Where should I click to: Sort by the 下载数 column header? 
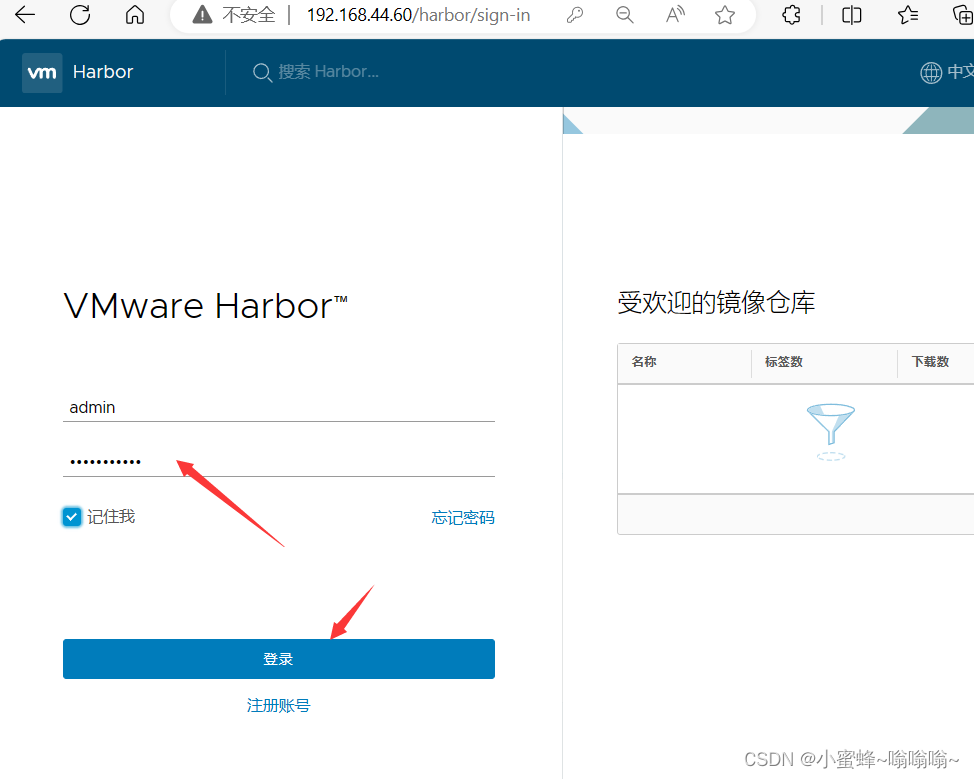click(931, 362)
